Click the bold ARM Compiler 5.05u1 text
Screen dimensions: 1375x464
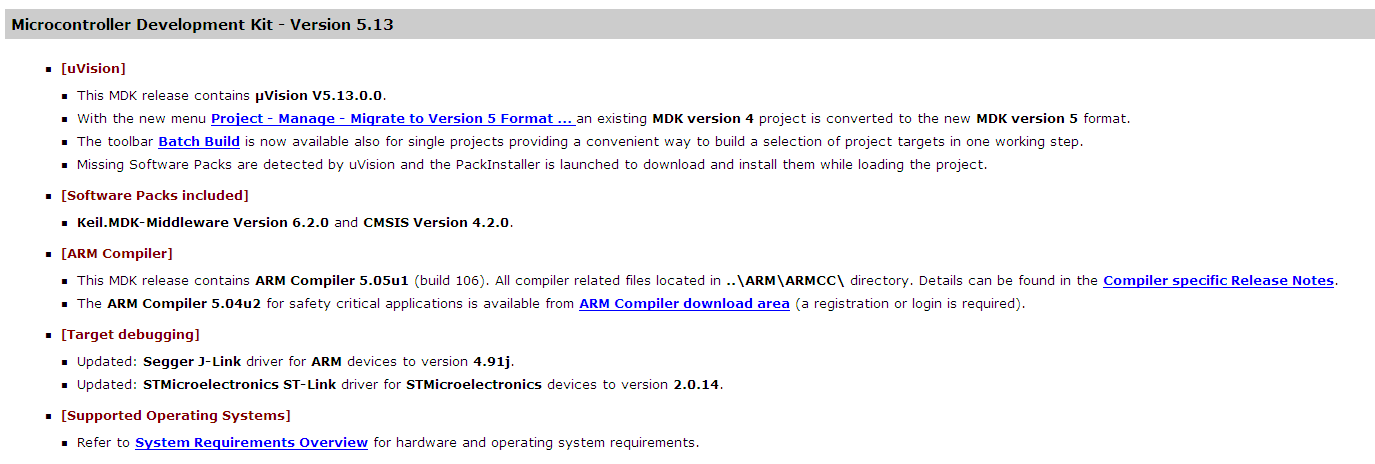click(332, 280)
